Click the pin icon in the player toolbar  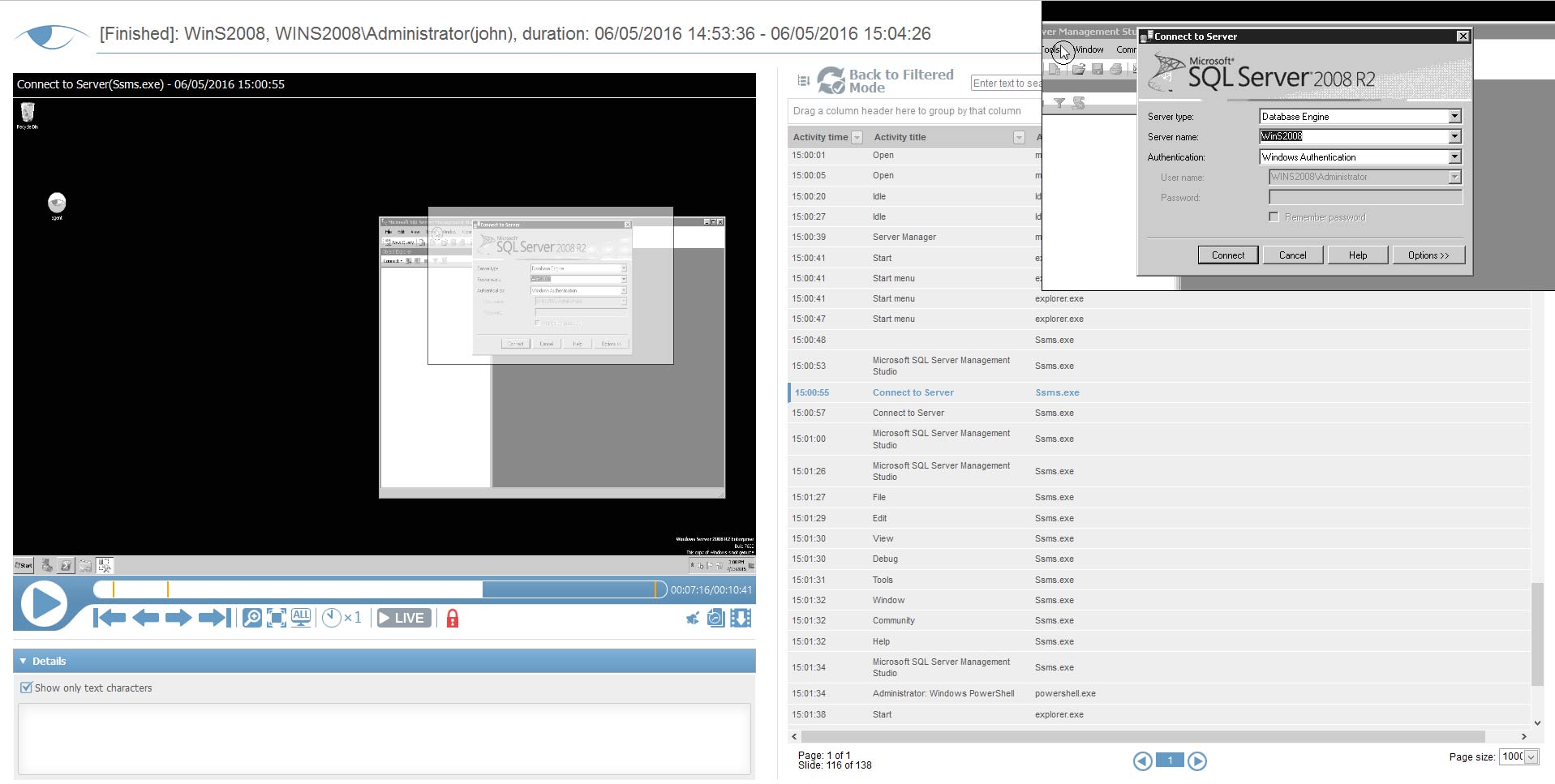click(x=692, y=619)
